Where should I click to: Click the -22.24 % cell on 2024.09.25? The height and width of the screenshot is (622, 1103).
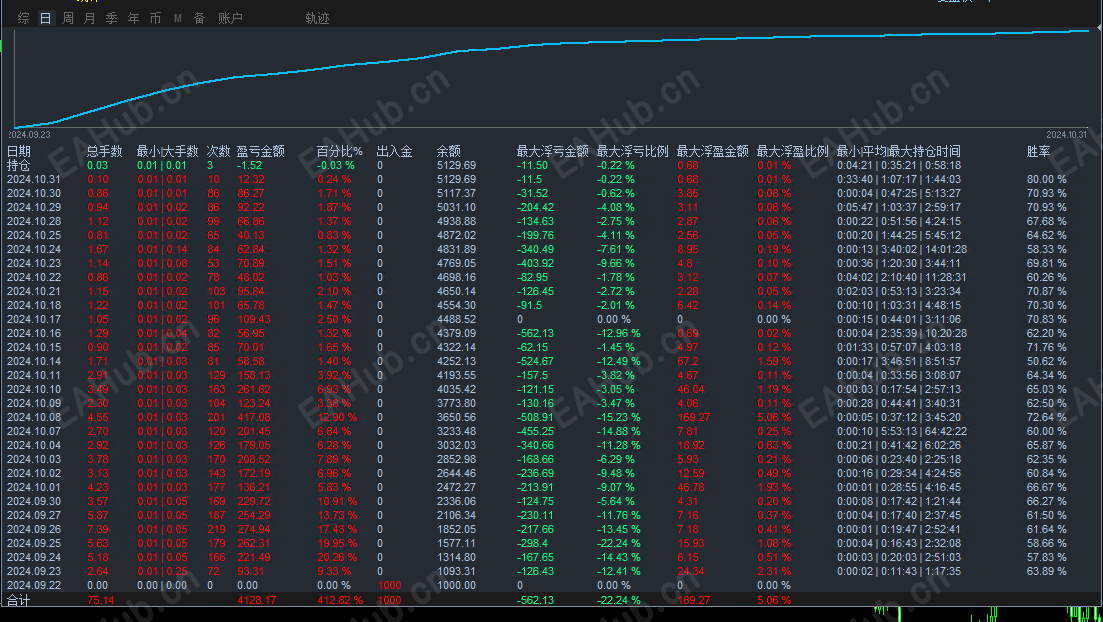(x=618, y=544)
